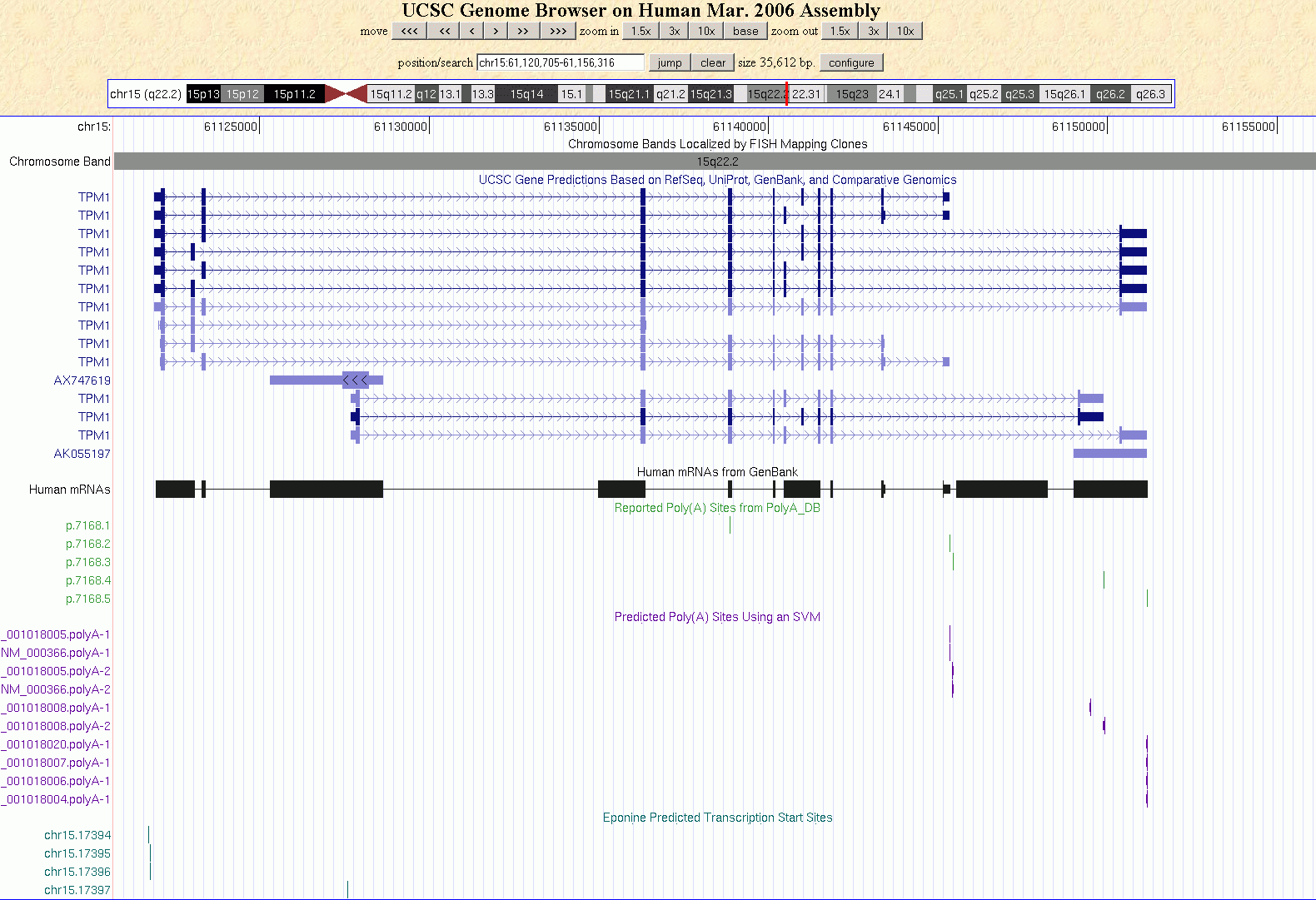1316x900 pixels.
Task: Click the single > move right button
Action: click(x=496, y=31)
